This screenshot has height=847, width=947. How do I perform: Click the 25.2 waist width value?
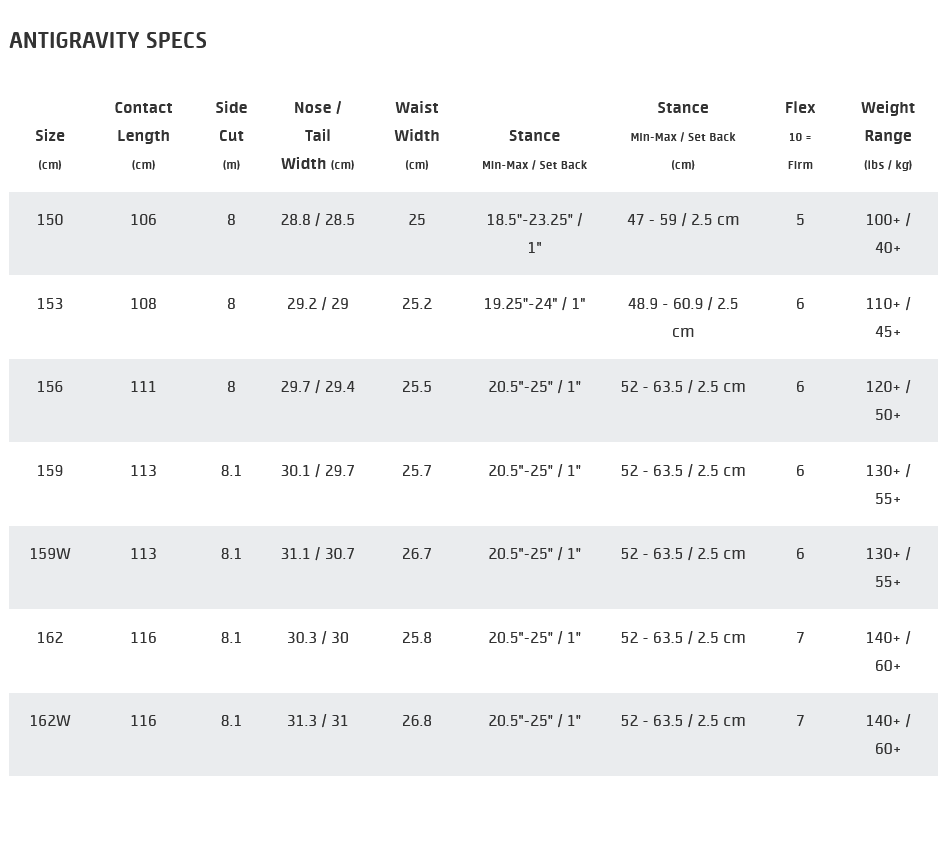417,304
